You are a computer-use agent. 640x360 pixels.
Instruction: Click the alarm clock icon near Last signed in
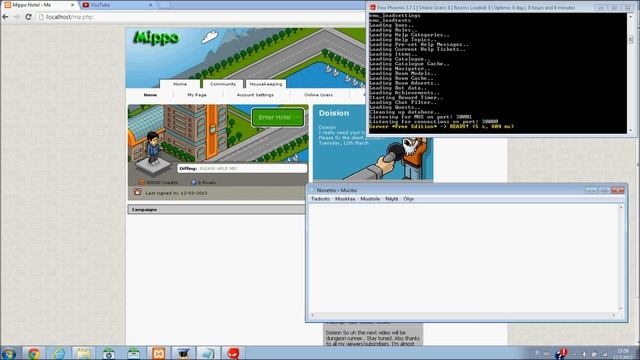pos(138,192)
